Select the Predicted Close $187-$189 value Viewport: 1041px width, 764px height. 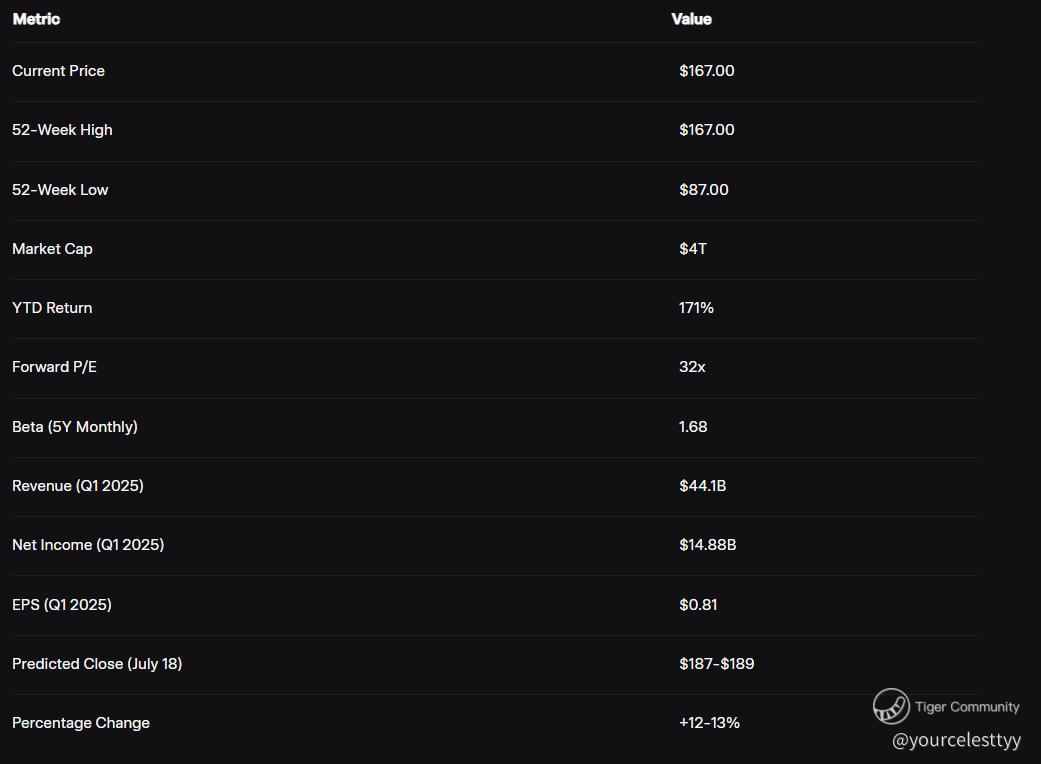(716, 664)
